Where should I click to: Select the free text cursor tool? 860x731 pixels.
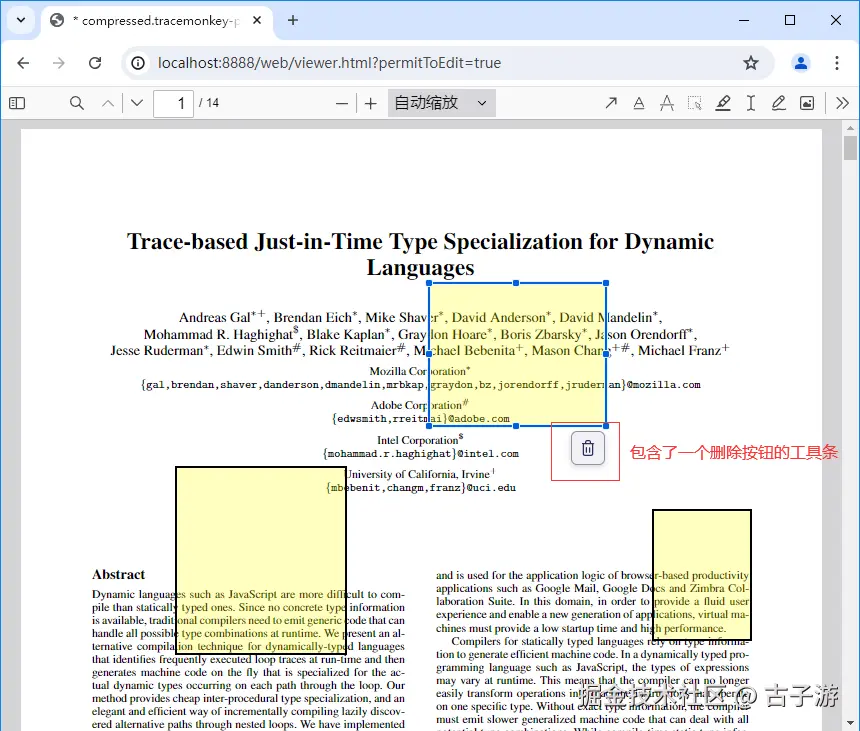tap(751, 103)
